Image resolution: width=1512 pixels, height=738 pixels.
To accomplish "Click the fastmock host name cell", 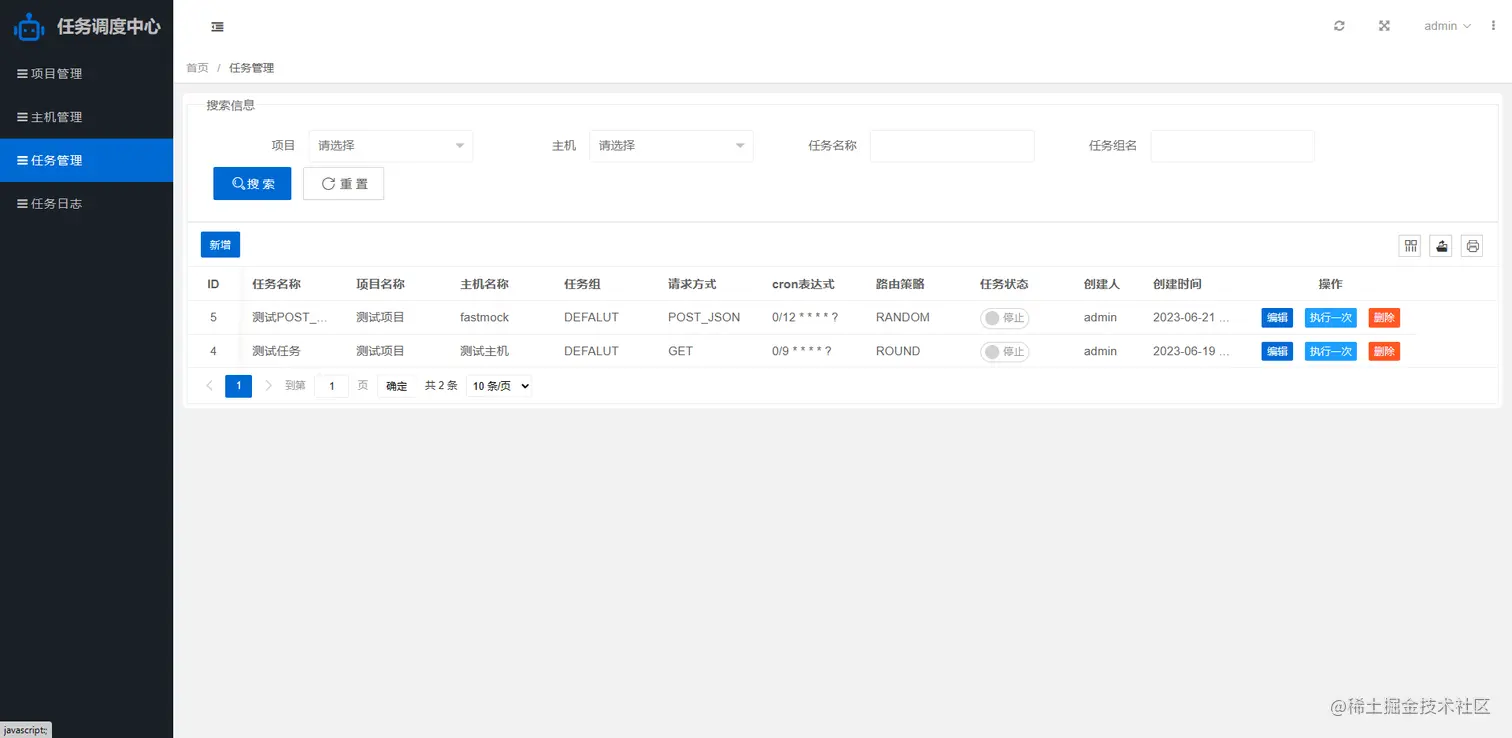I will click(x=484, y=318).
